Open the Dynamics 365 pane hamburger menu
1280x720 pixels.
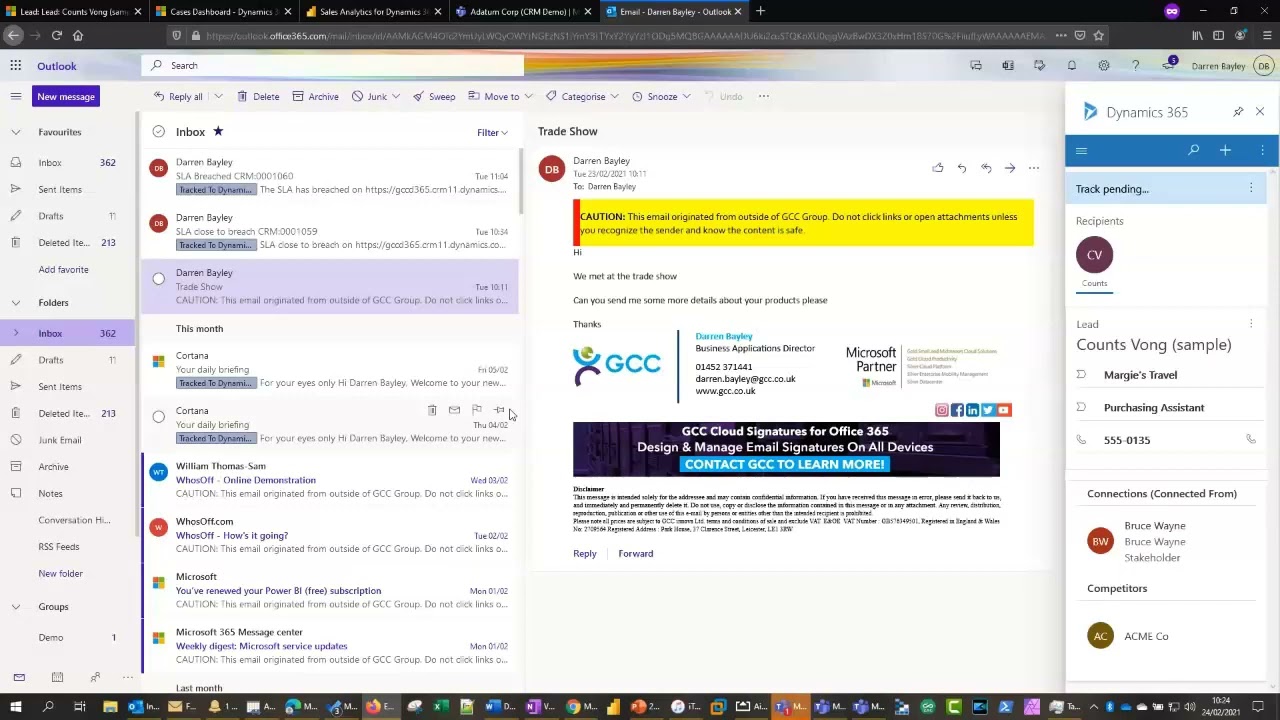point(1081,151)
